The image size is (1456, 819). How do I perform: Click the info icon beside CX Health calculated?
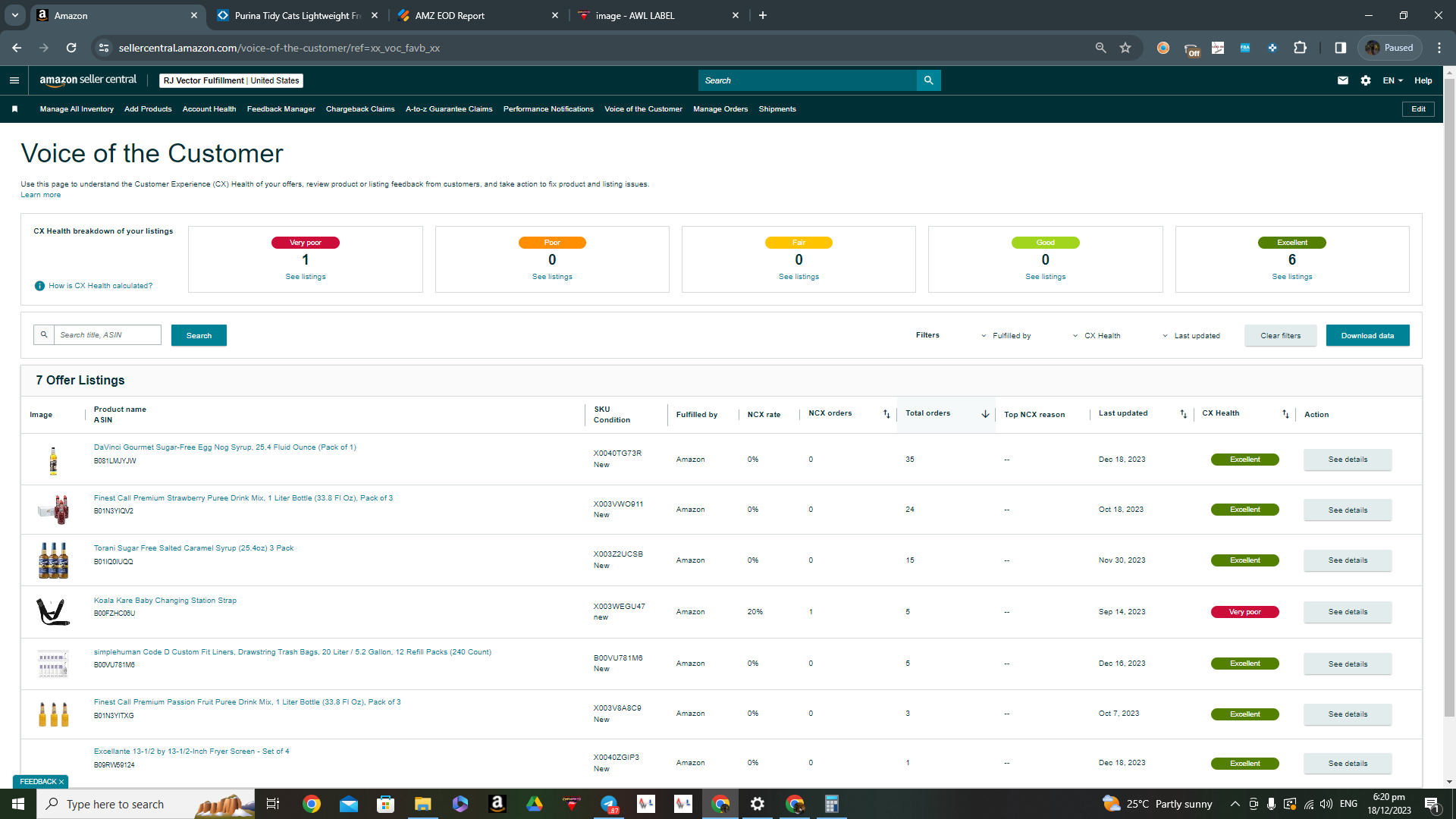pyautogui.click(x=39, y=286)
